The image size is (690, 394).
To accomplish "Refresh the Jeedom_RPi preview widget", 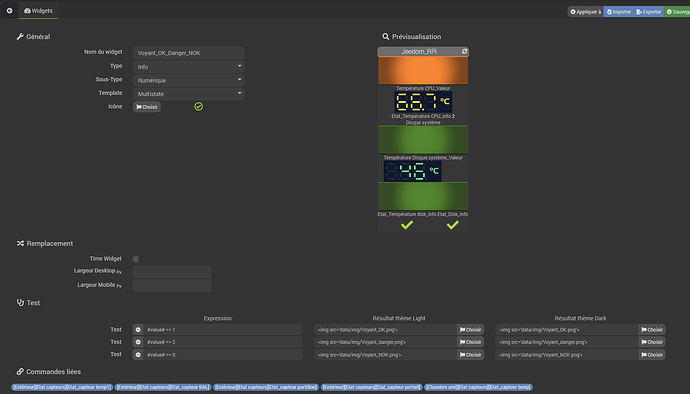I will click(464, 52).
